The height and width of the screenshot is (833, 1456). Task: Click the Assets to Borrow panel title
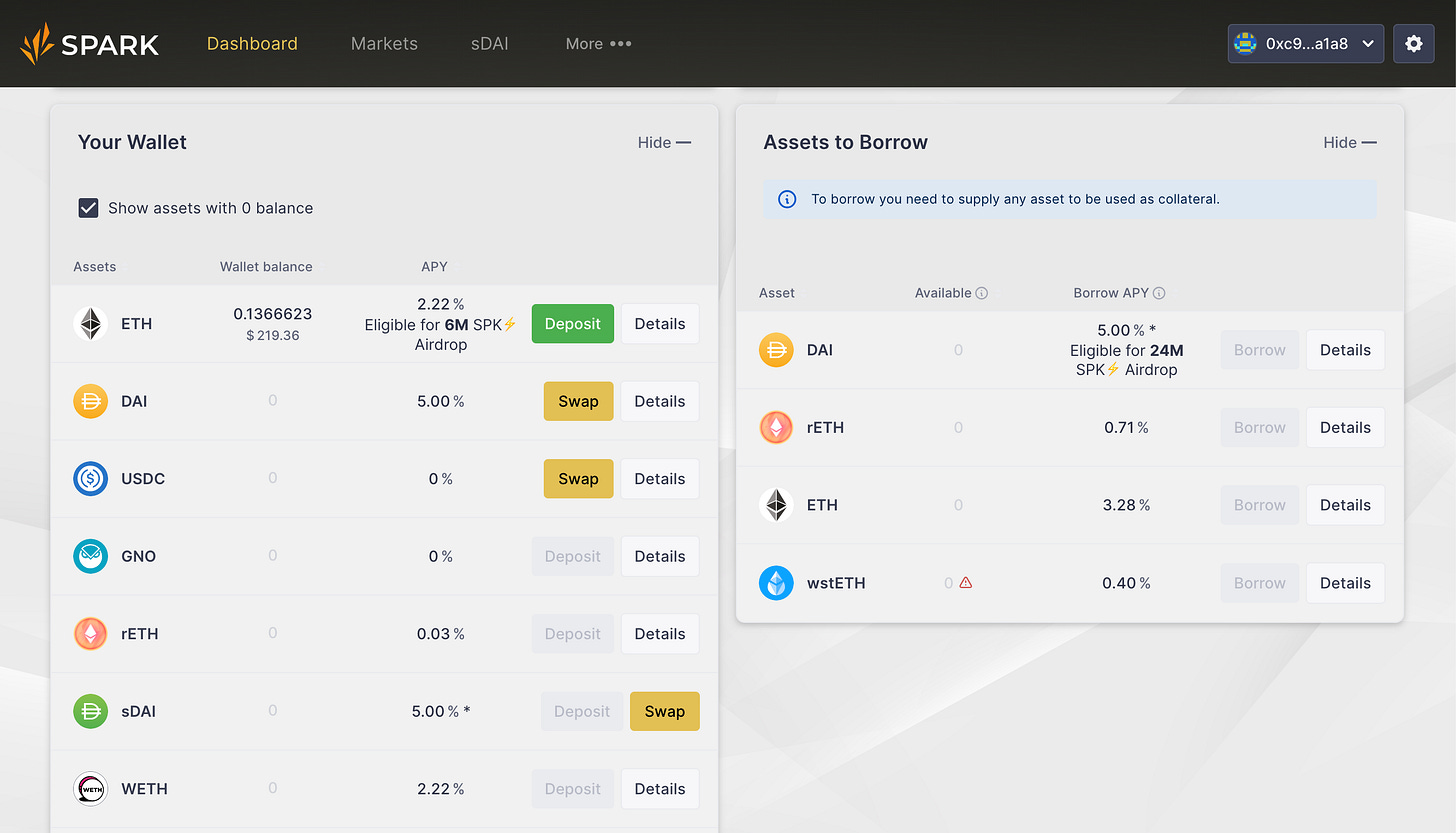coord(846,142)
